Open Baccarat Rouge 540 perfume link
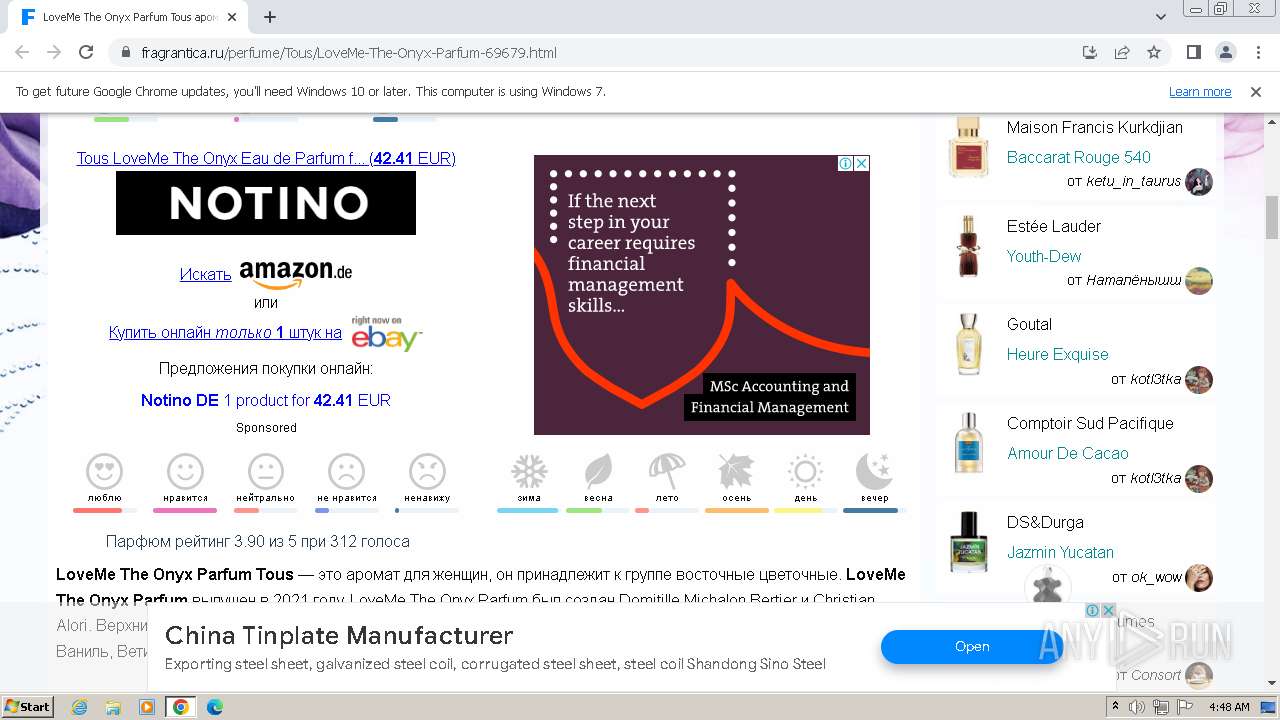Screen dimensions: 1280x720 (x=1078, y=157)
